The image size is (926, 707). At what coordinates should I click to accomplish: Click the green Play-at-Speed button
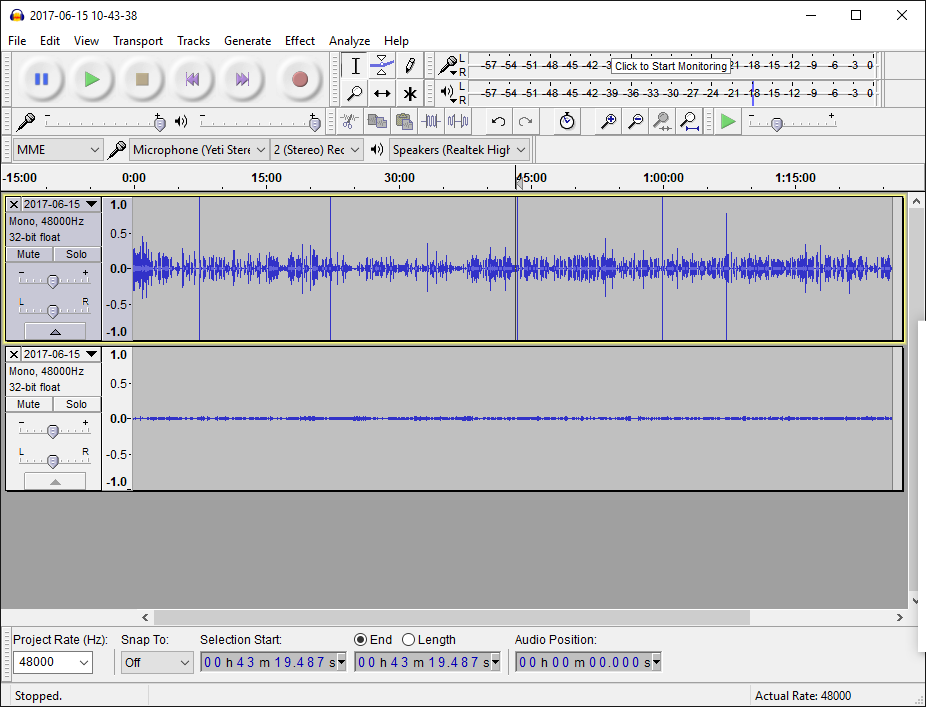pyautogui.click(x=728, y=122)
